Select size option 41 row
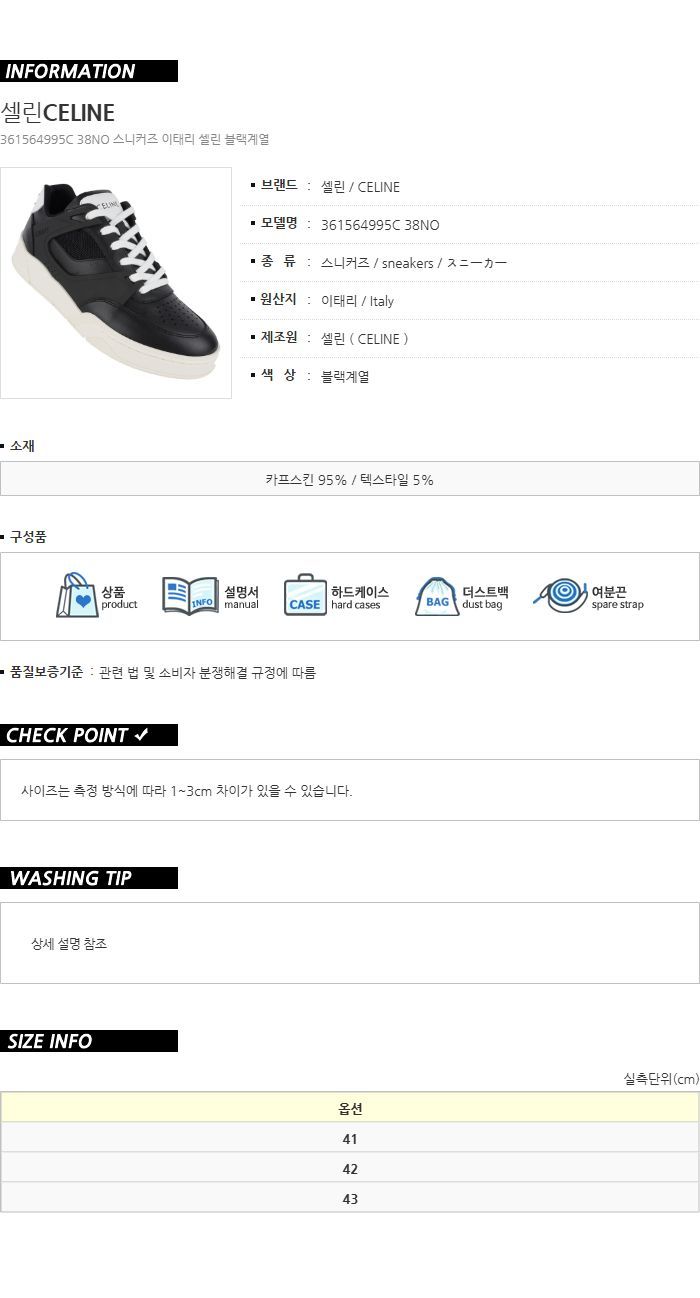The image size is (700, 1298). (x=350, y=1139)
